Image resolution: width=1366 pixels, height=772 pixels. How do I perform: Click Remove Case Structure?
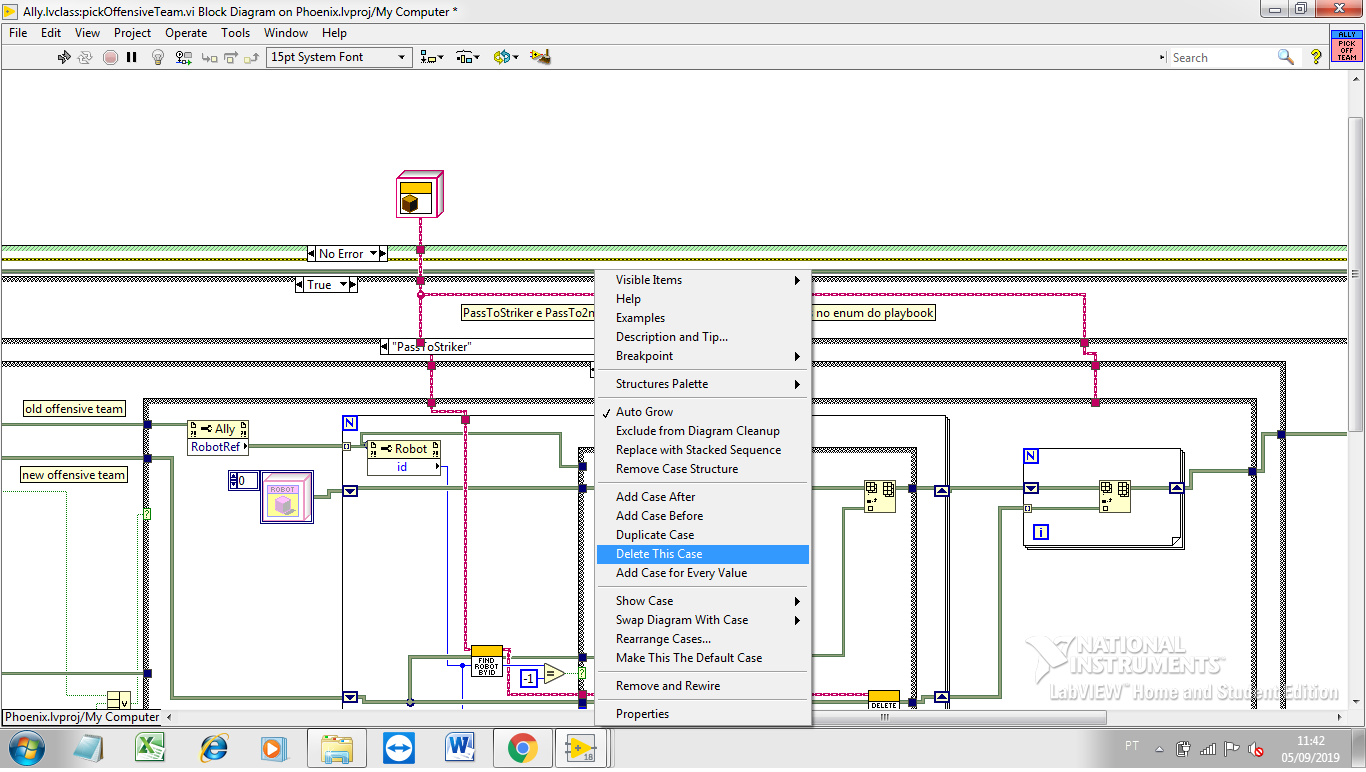coord(703,469)
